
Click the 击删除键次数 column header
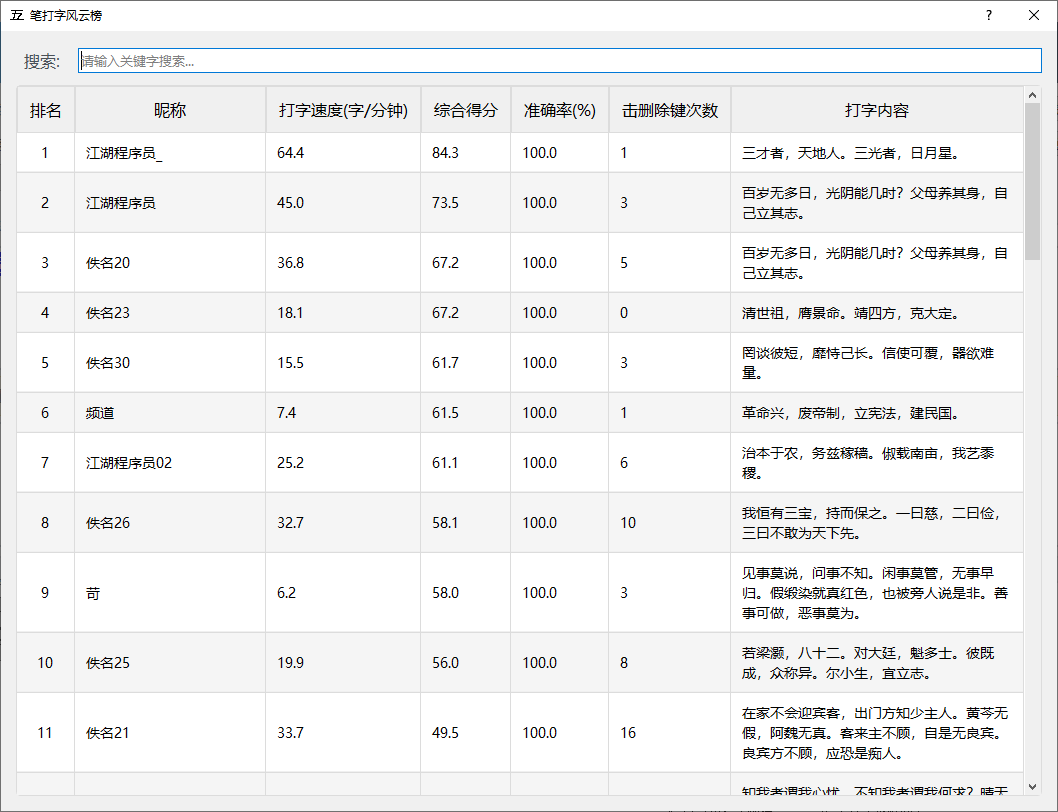pos(670,110)
